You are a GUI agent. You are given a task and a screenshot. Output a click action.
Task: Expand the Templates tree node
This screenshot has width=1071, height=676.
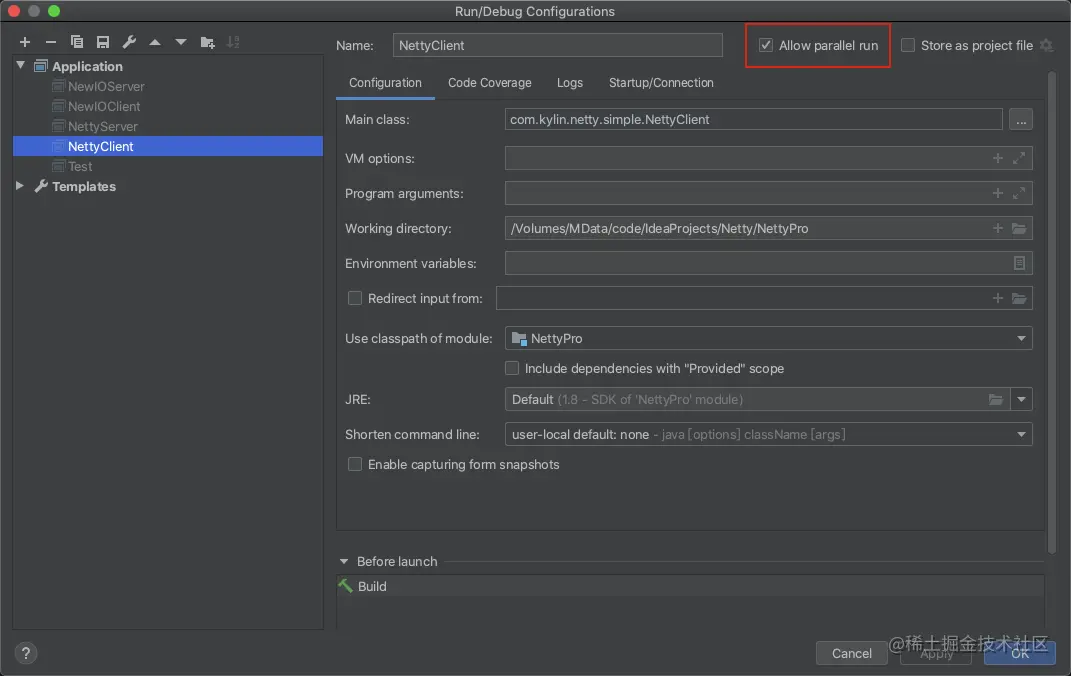(x=20, y=186)
